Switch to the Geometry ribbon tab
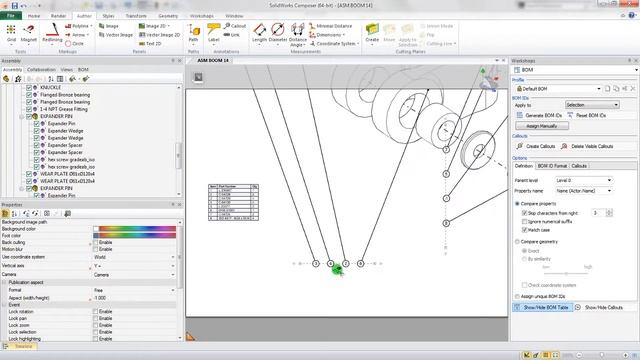 tap(168, 16)
